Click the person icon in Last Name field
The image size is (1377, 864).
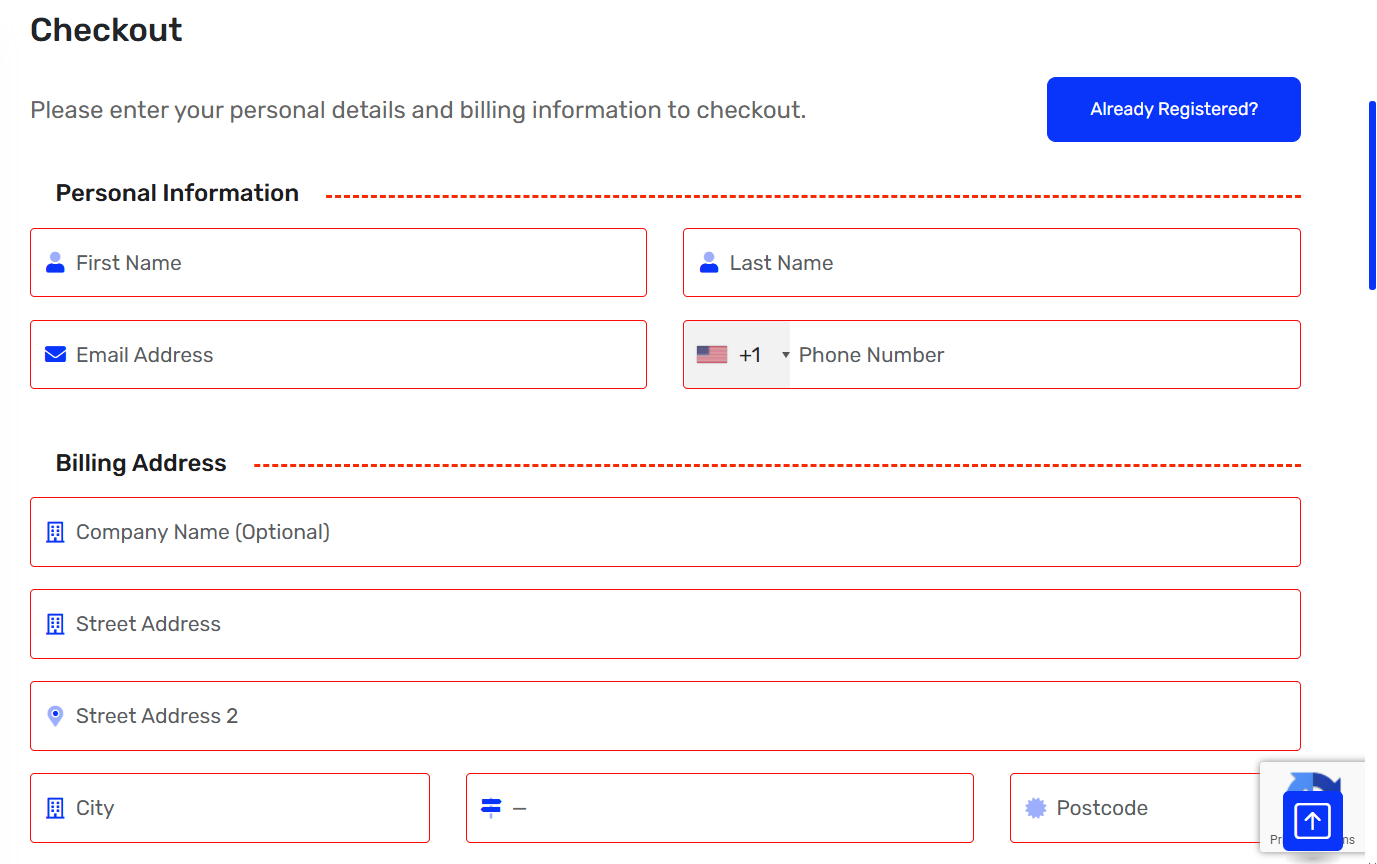(x=709, y=263)
